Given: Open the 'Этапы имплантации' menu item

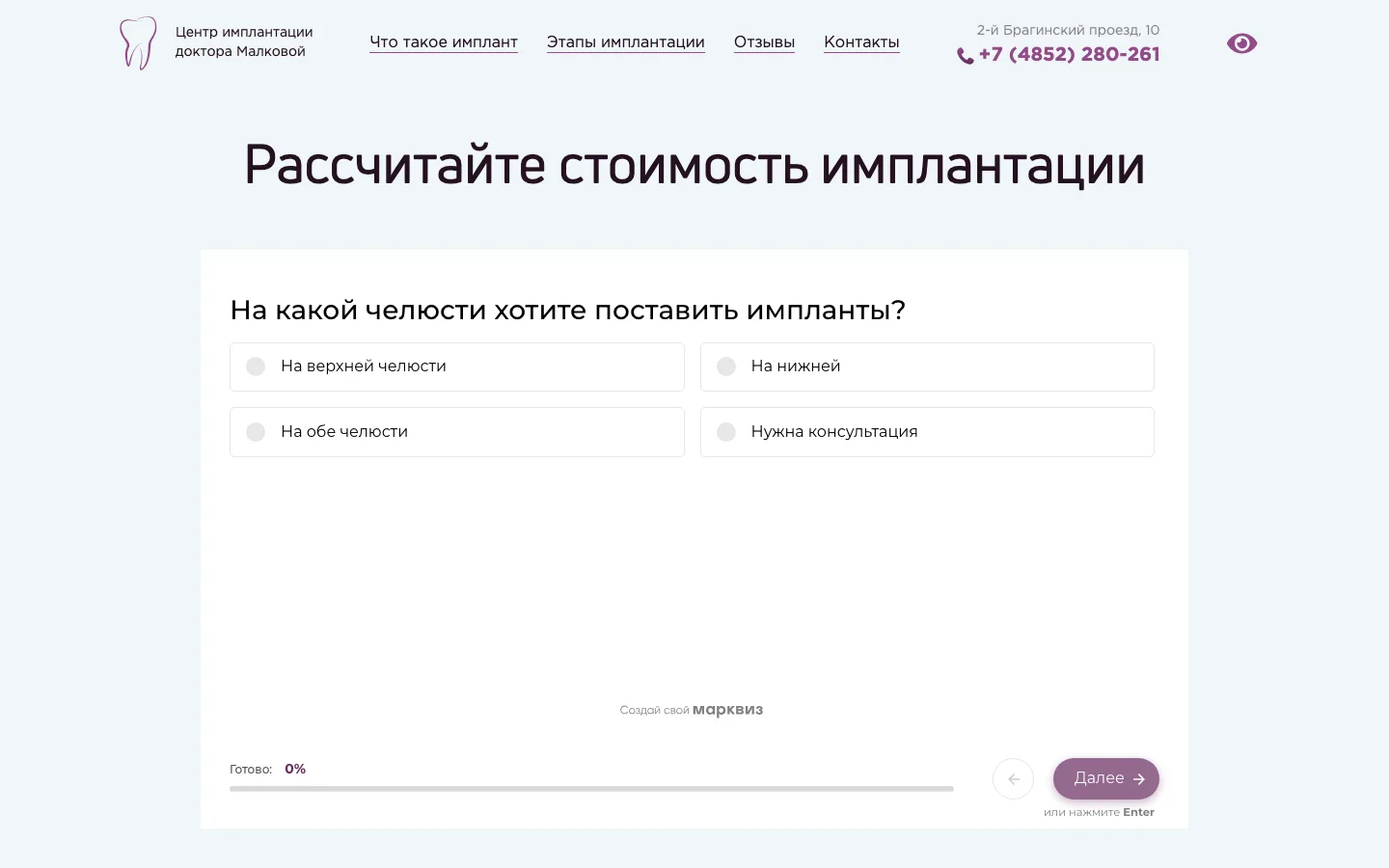Looking at the screenshot, I should click(626, 42).
